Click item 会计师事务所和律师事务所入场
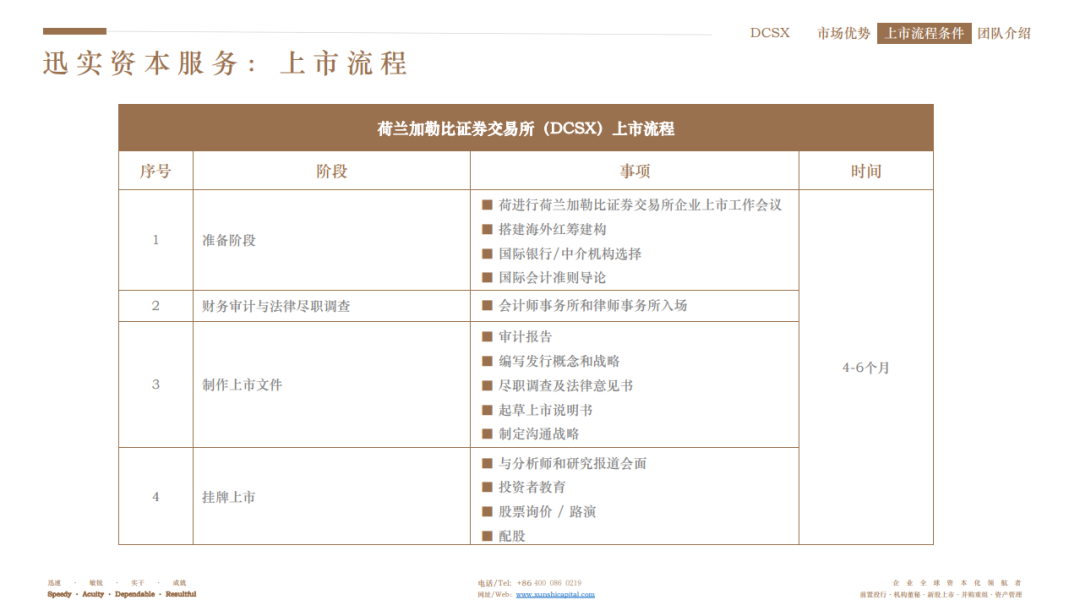The image size is (1080, 600). (x=592, y=305)
